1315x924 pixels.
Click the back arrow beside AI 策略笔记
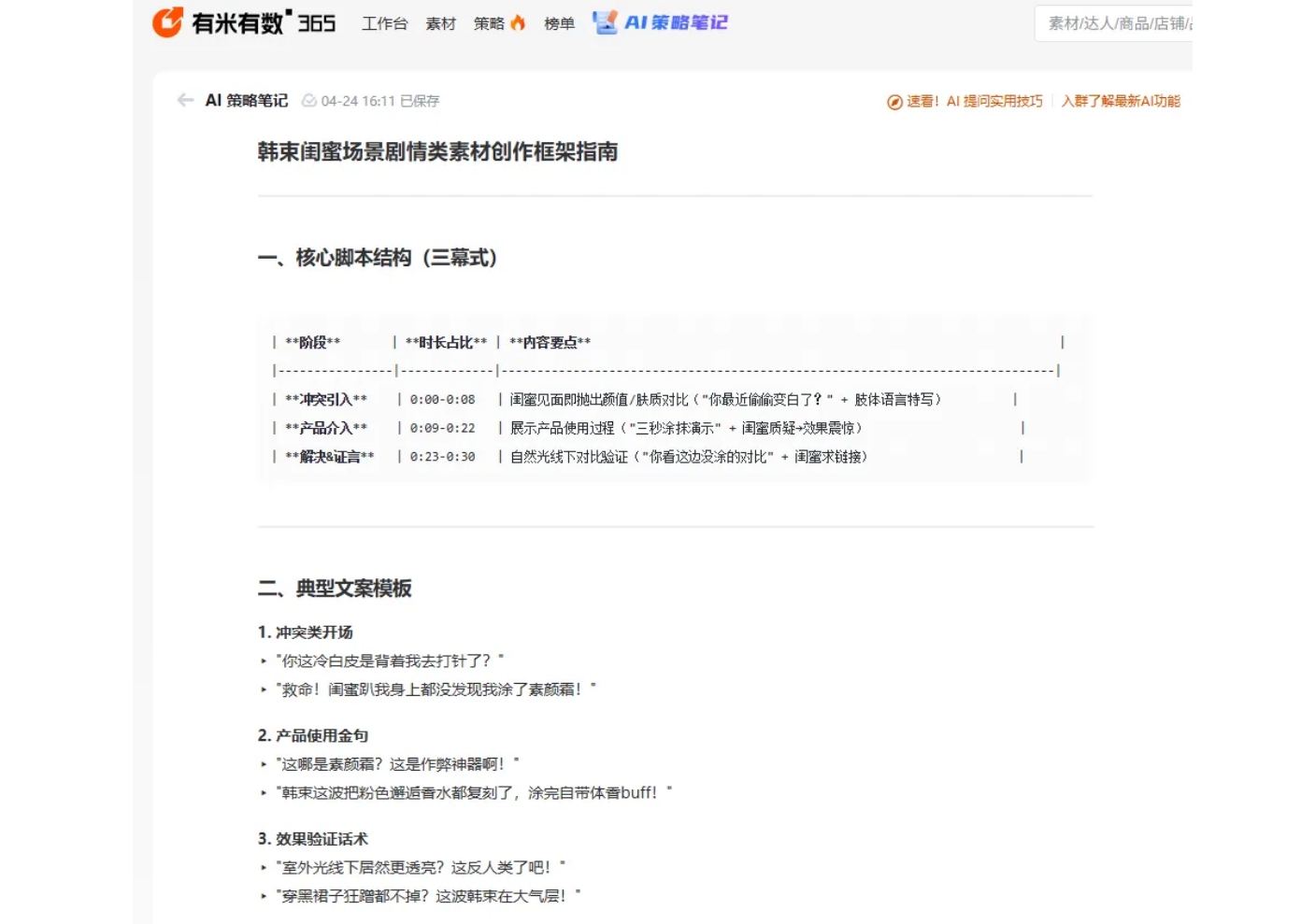click(185, 100)
